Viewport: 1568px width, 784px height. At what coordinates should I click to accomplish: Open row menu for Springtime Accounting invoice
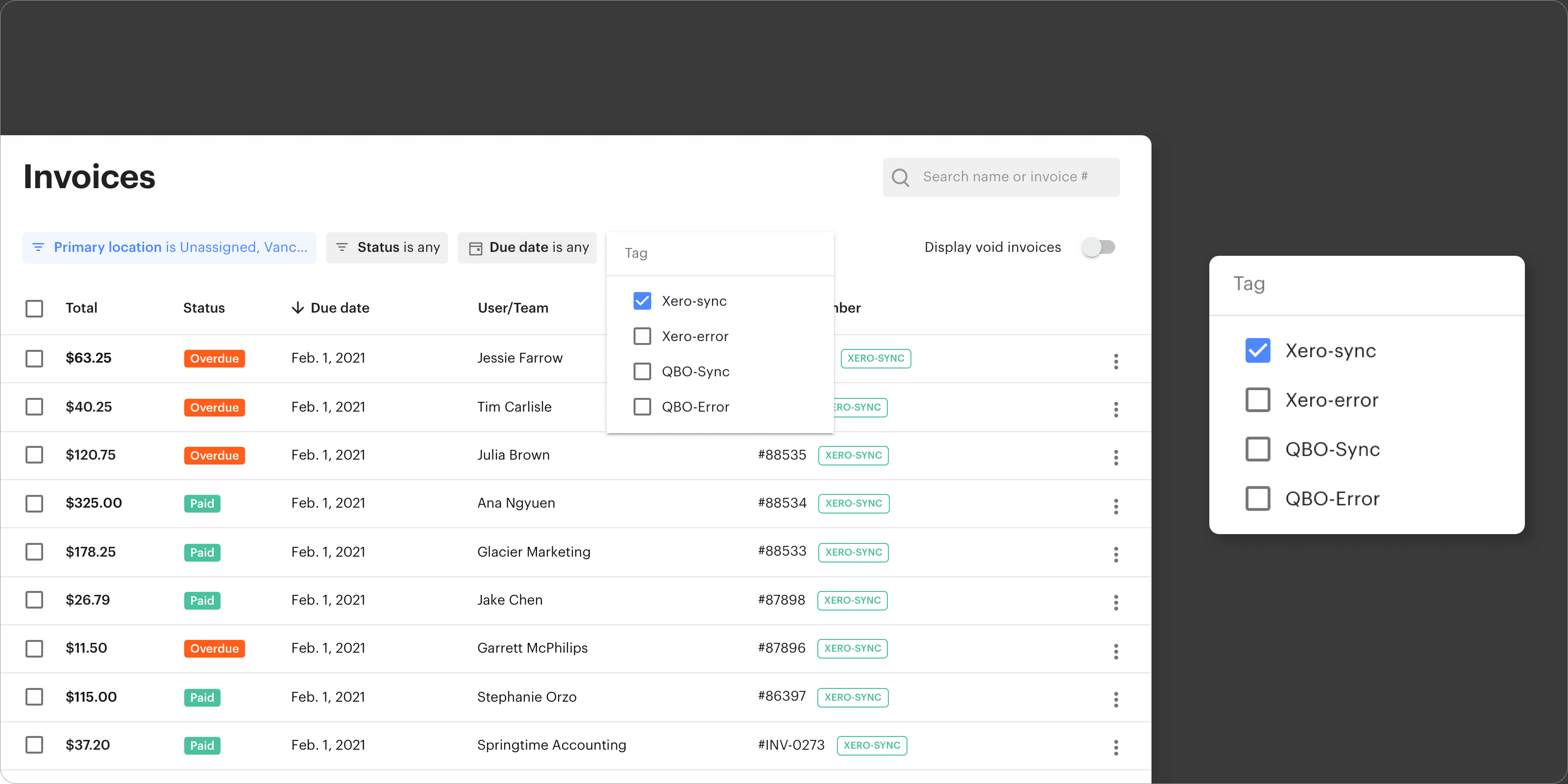(x=1116, y=747)
